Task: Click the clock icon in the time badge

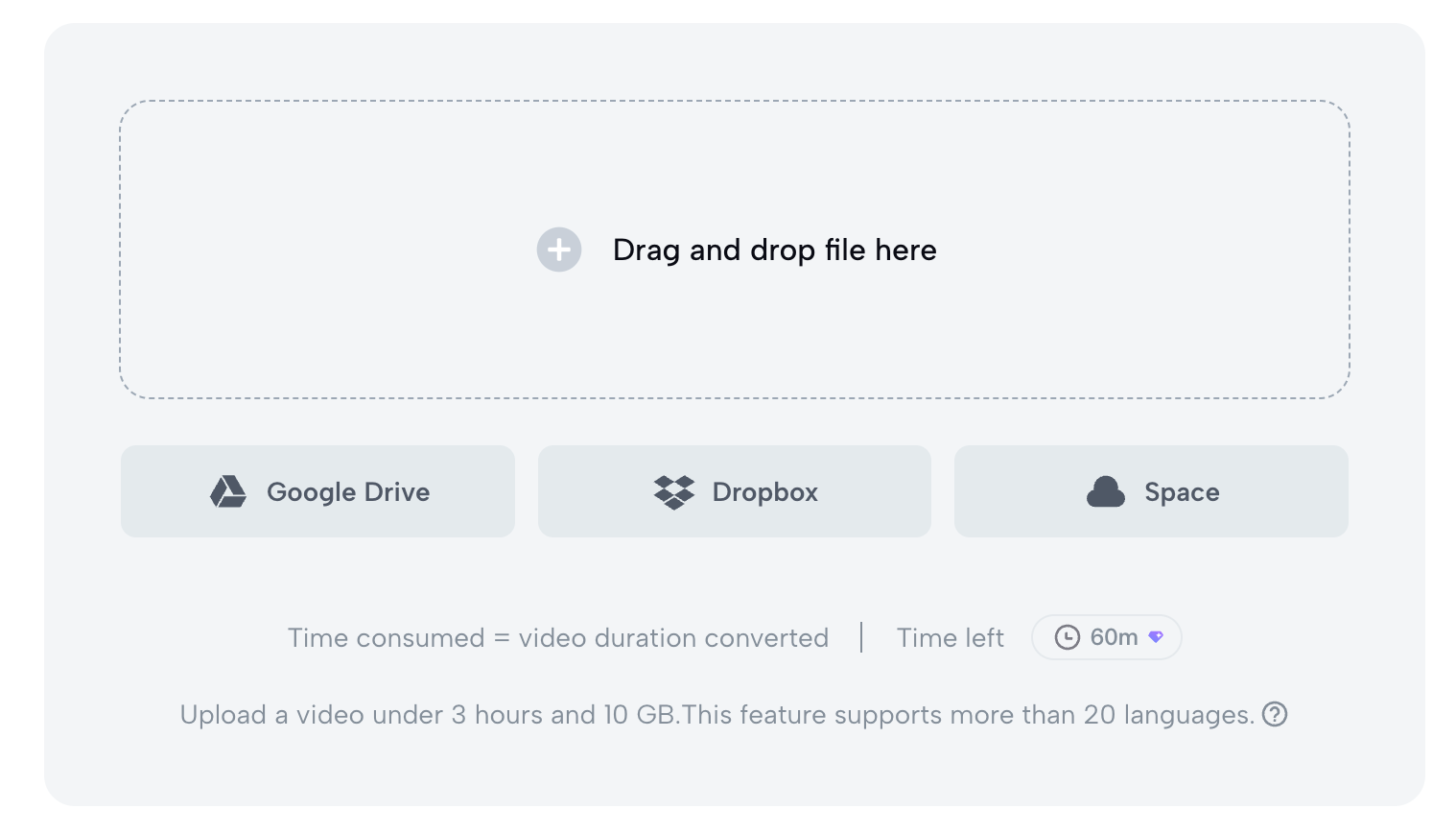Action: pos(1068,637)
